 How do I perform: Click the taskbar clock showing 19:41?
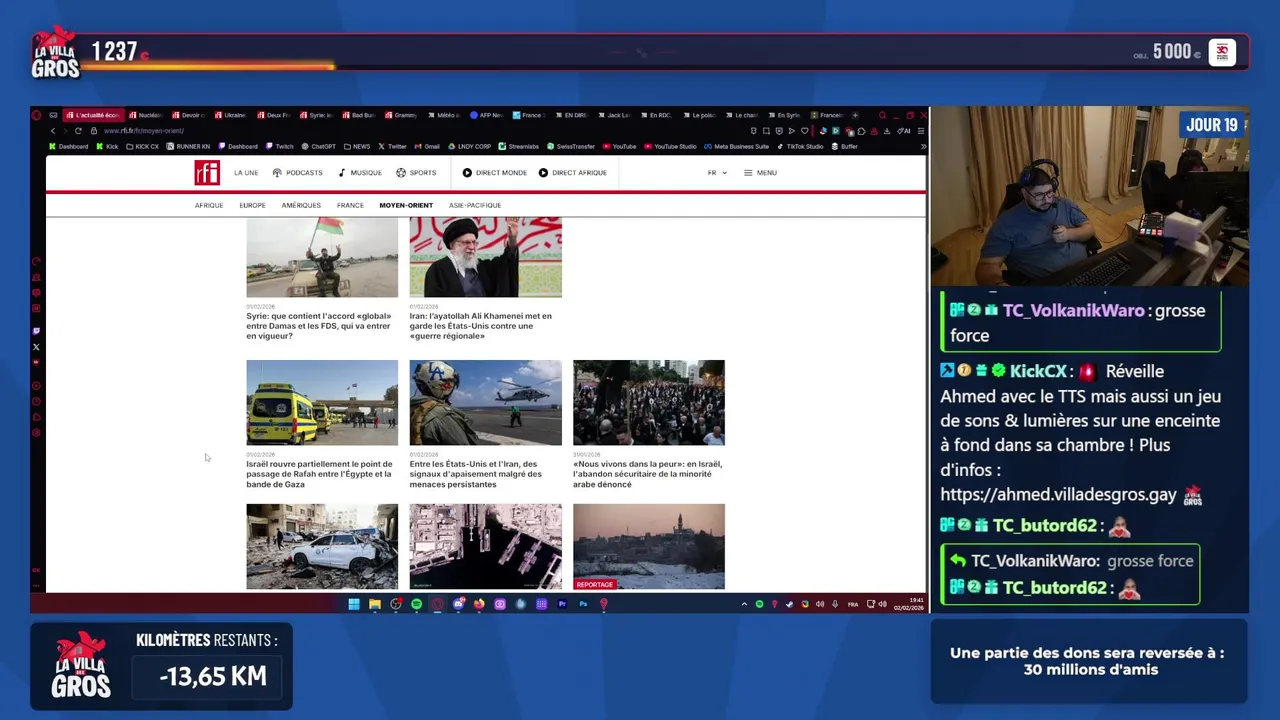909,604
